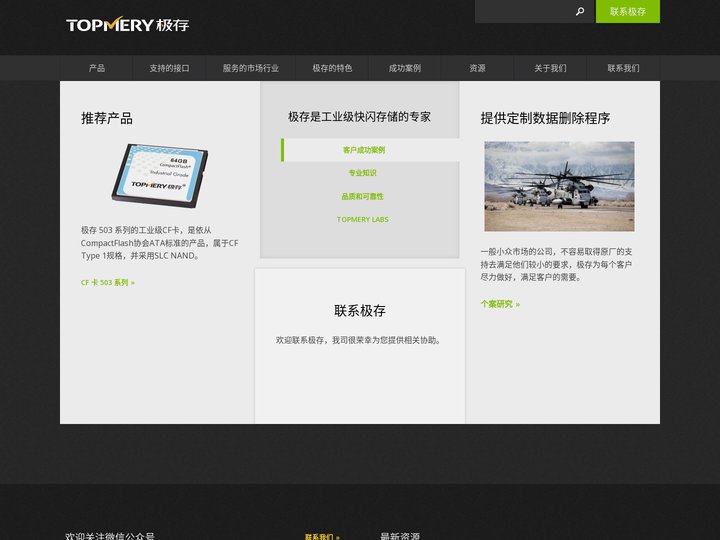Click the 极存是工业级快闪存储的专家 heading
Screen dimensions: 720x540
tap(360, 117)
